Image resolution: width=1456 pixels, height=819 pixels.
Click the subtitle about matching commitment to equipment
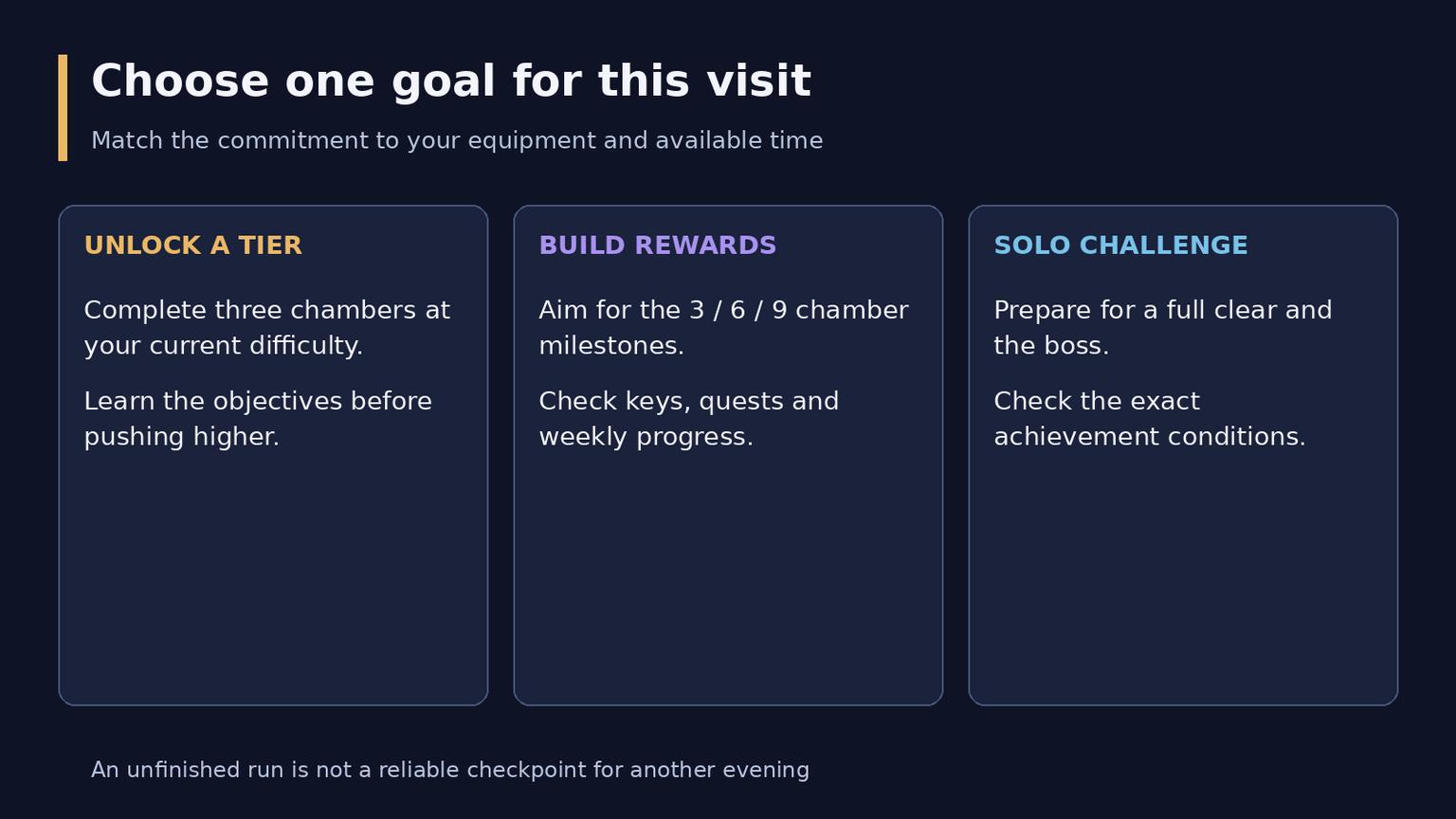(457, 140)
